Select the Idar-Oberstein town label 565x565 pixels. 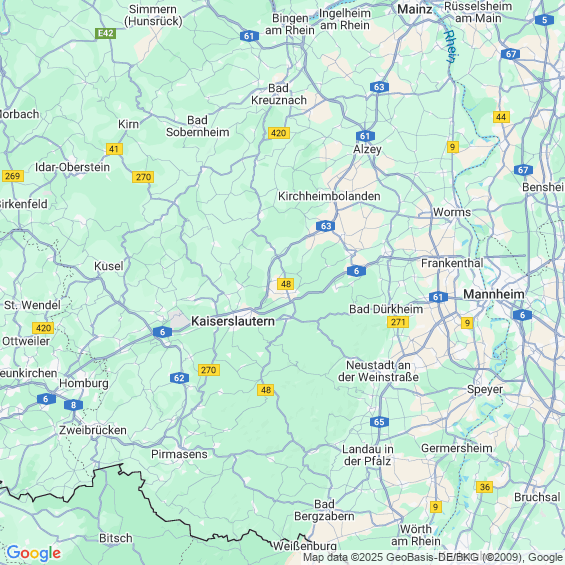[72, 167]
